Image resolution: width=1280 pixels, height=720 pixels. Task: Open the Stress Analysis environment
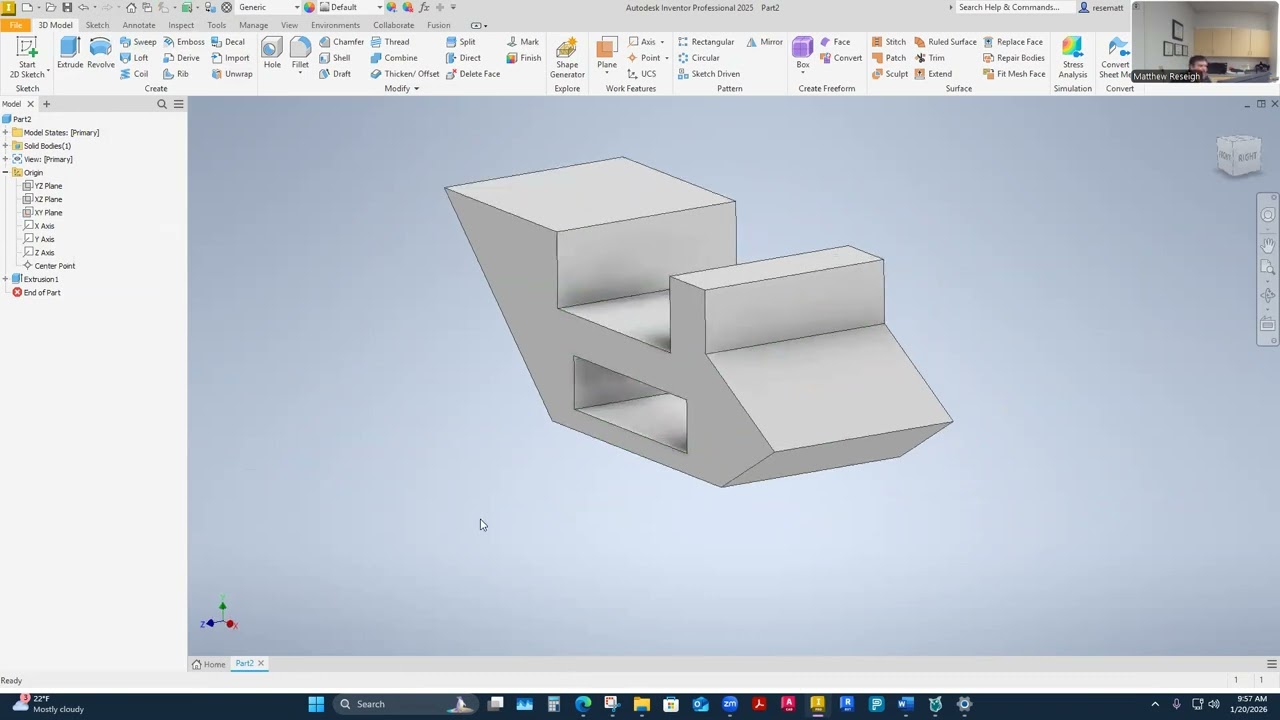coord(1072,58)
